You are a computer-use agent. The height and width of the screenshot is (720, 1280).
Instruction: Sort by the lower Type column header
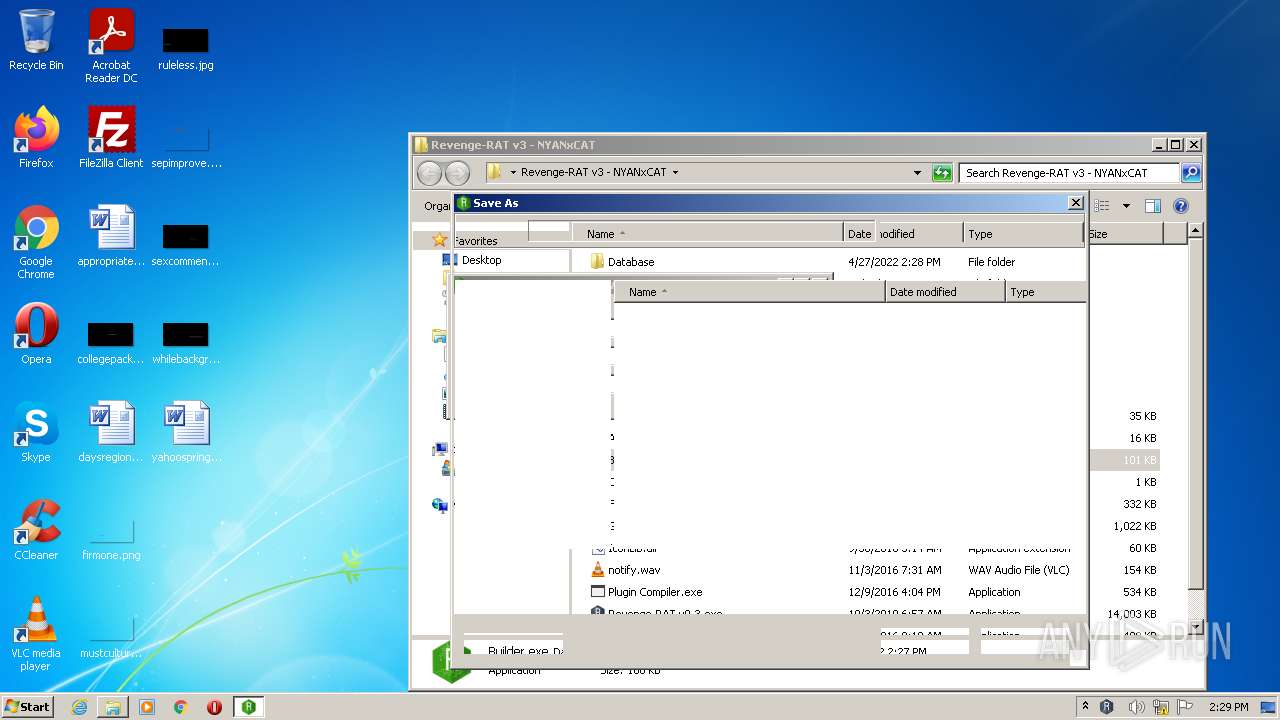pos(1045,292)
